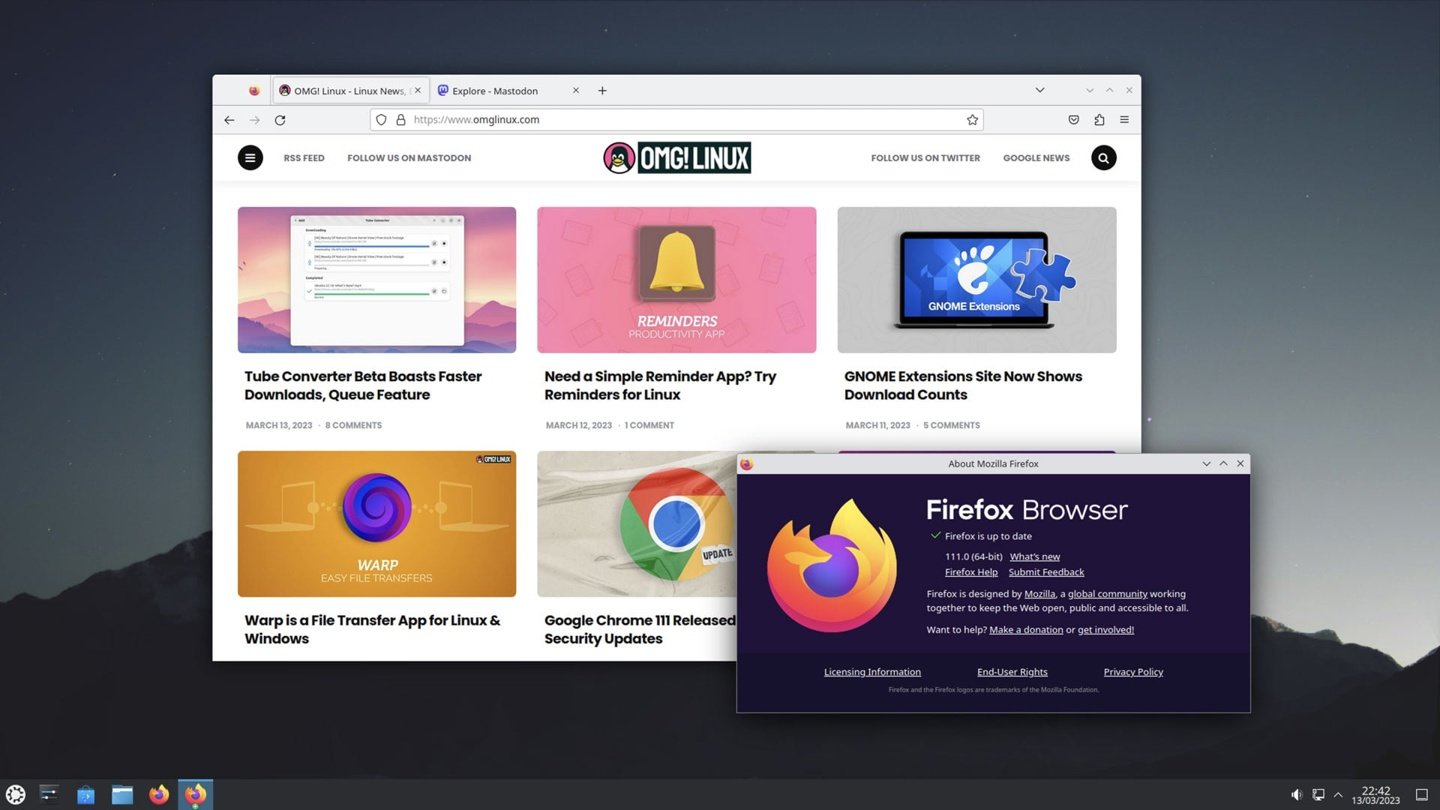Open the GNOME Extensions article thumbnail

click(x=977, y=280)
